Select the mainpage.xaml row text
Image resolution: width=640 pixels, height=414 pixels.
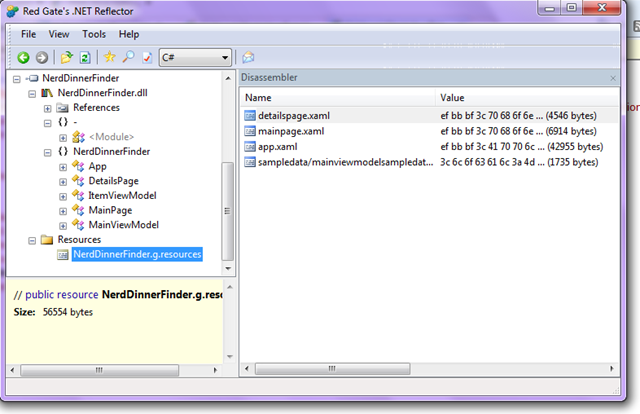(x=291, y=131)
